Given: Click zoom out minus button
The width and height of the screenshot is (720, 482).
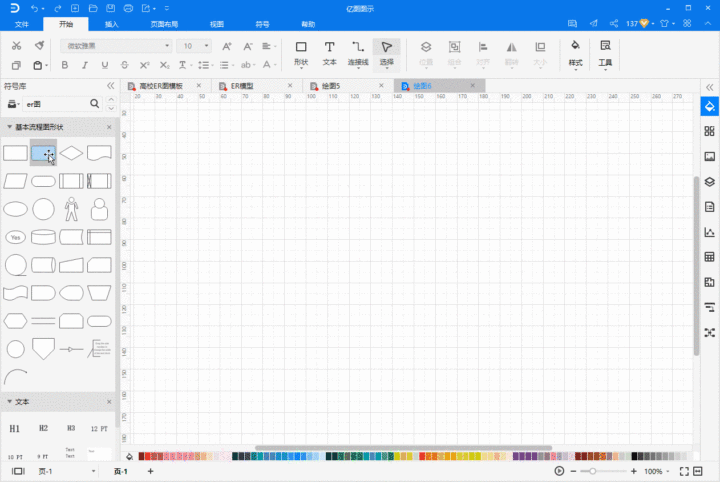Looking at the screenshot, I should (x=573, y=471).
